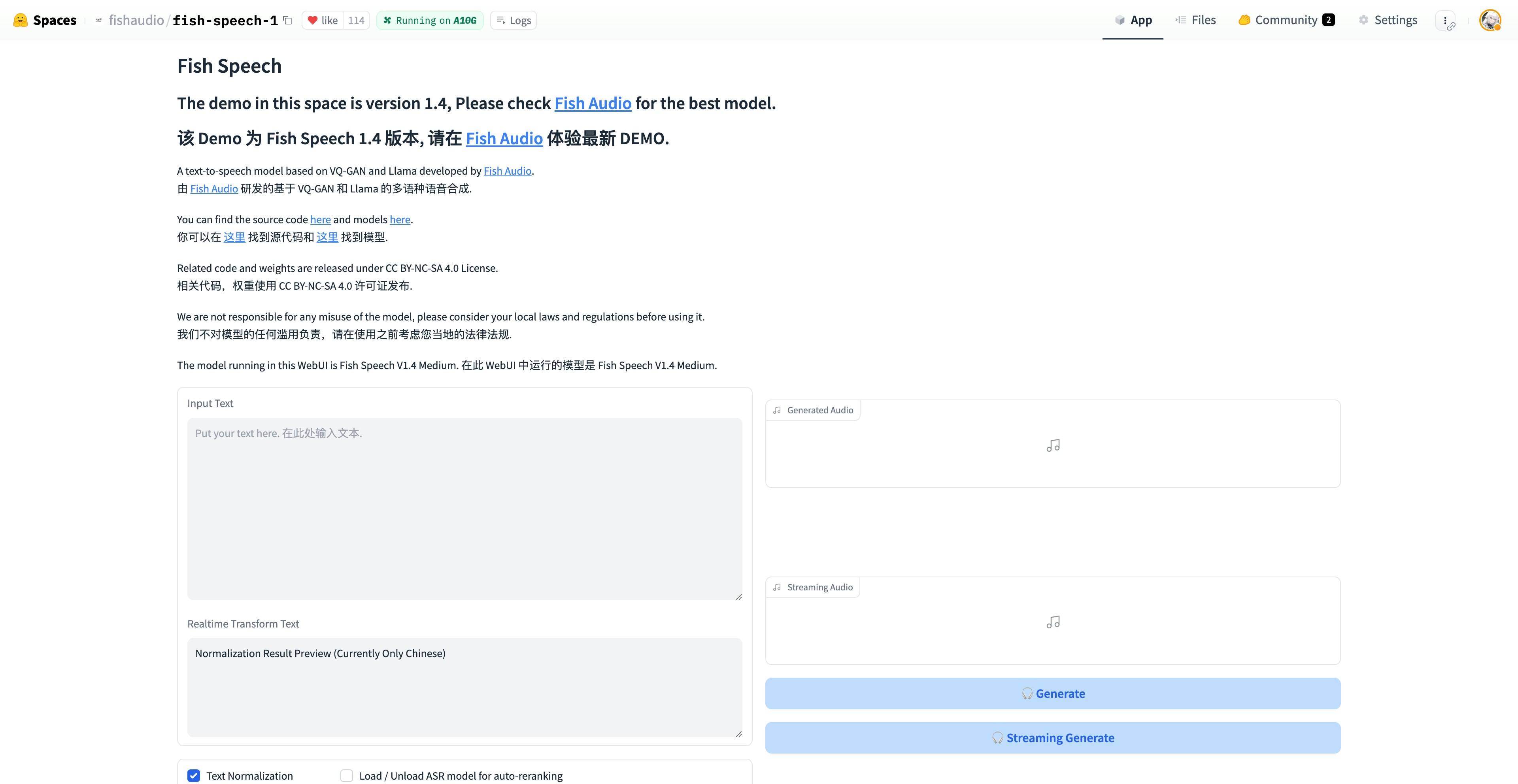Click the 'Fish Speech' title heading
This screenshot has height=784, width=1518.
click(229, 66)
